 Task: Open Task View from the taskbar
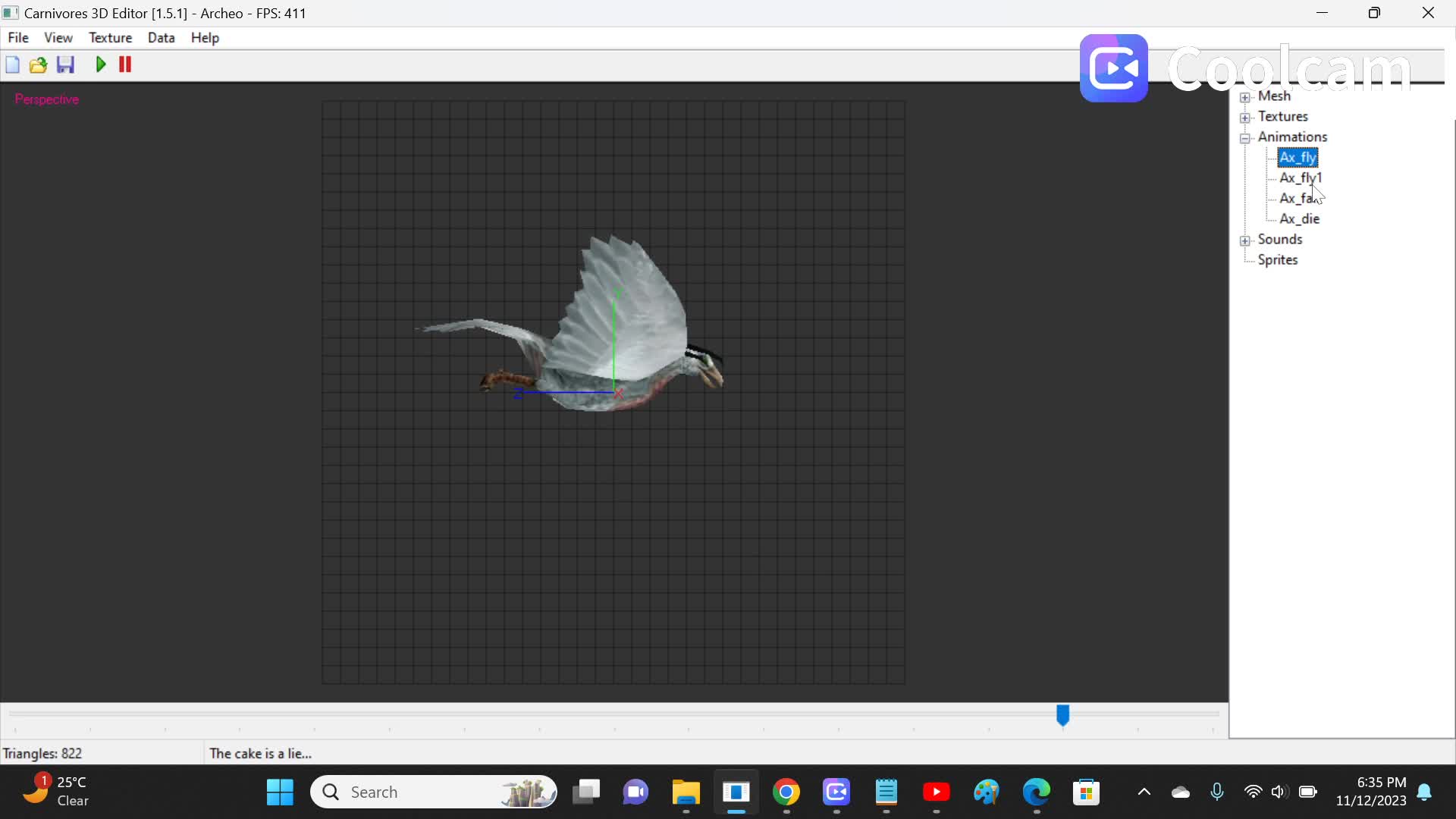[x=585, y=792]
